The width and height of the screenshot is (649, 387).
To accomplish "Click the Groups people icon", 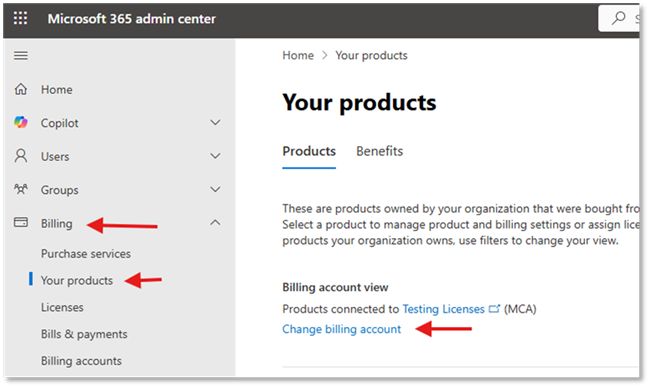I will 21,190.
